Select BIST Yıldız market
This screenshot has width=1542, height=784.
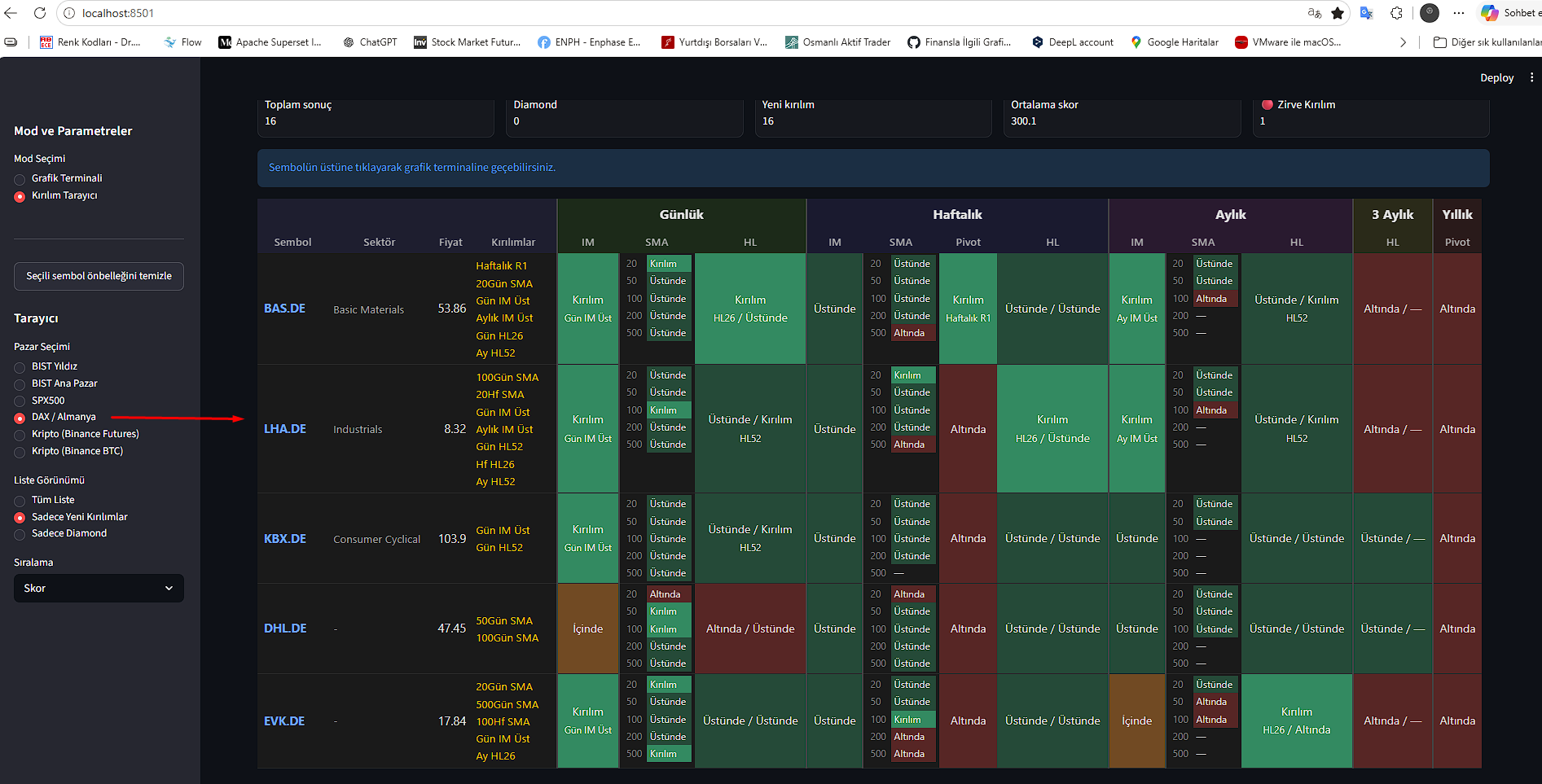46,366
